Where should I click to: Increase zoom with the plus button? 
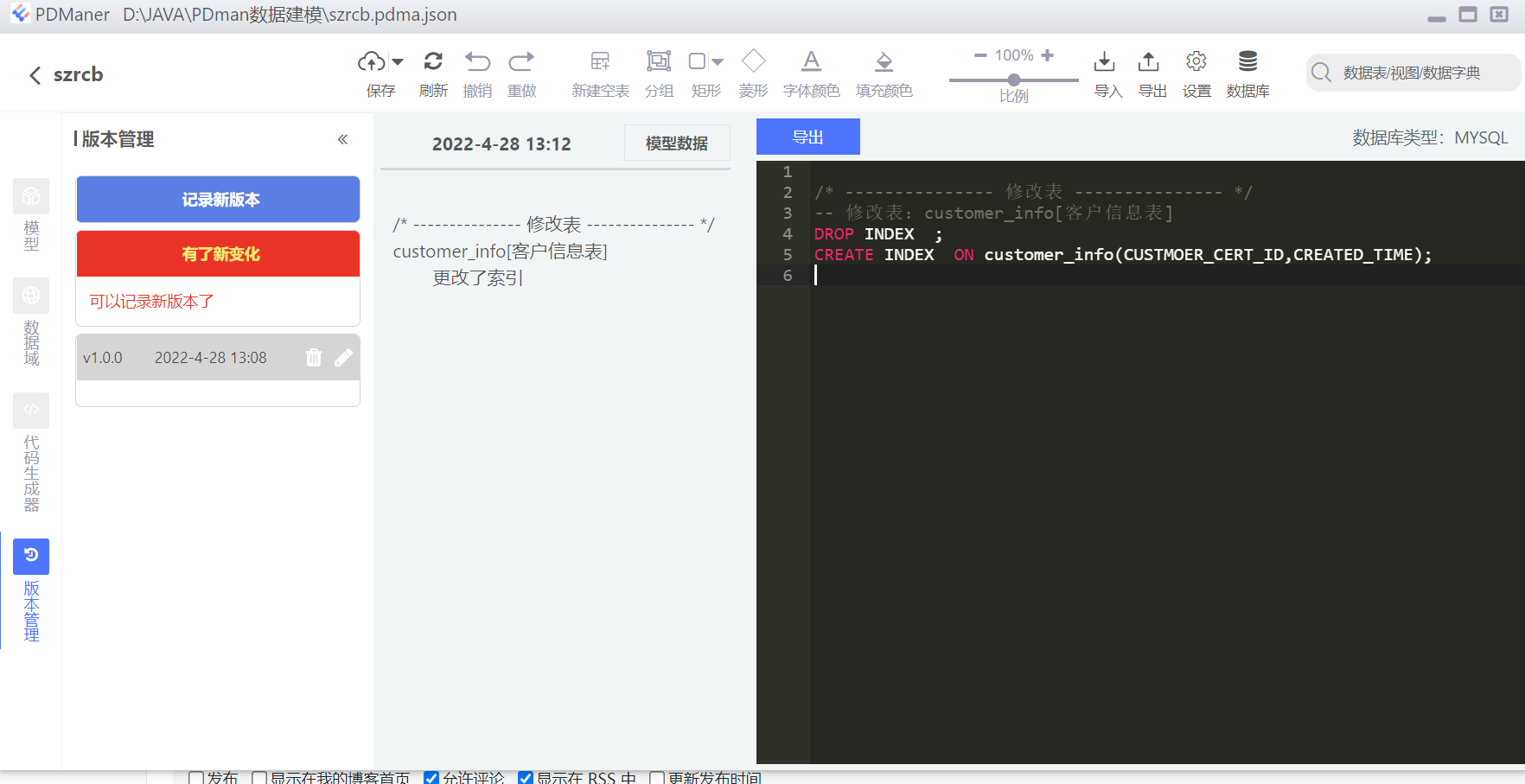point(1048,55)
